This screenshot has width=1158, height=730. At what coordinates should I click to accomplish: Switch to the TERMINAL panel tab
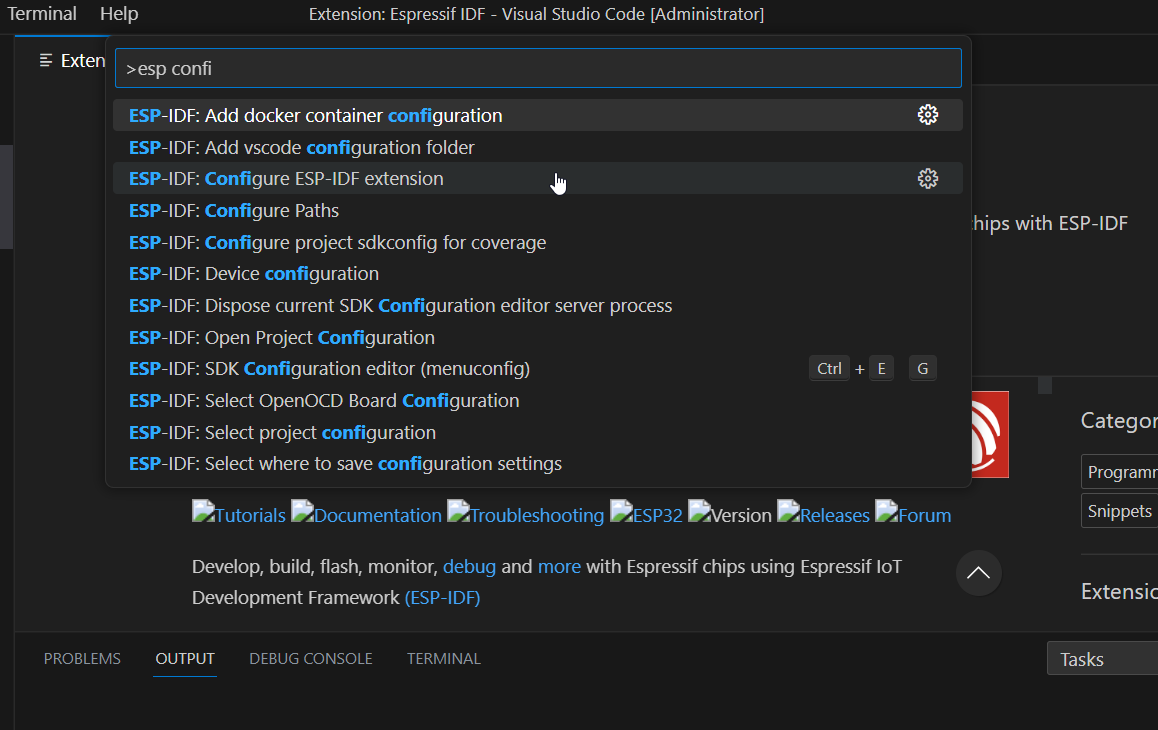pos(444,658)
